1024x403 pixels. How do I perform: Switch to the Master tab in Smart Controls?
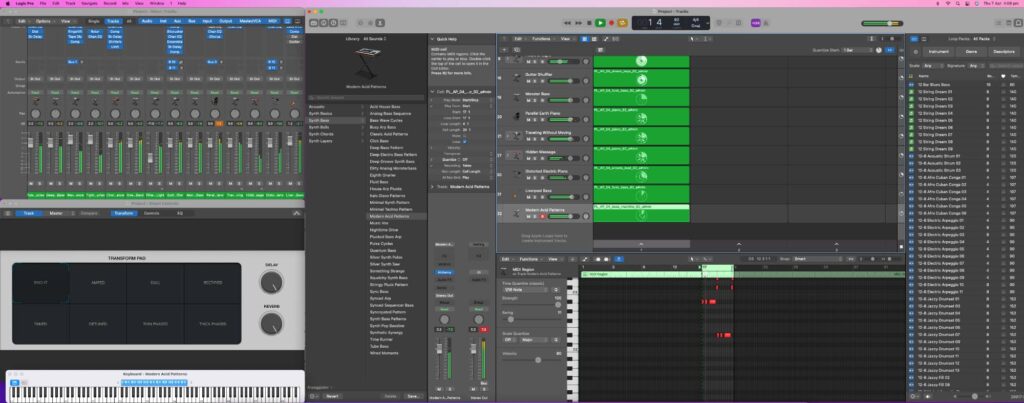tap(57, 214)
